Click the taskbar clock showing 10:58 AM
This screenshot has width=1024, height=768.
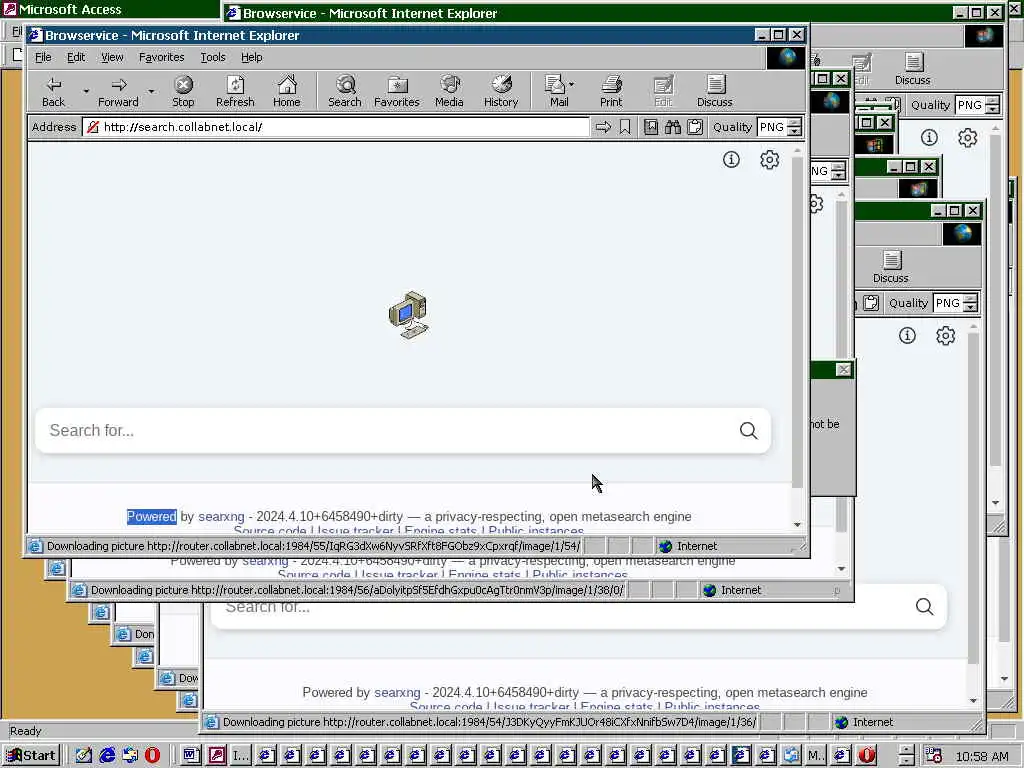[982, 756]
